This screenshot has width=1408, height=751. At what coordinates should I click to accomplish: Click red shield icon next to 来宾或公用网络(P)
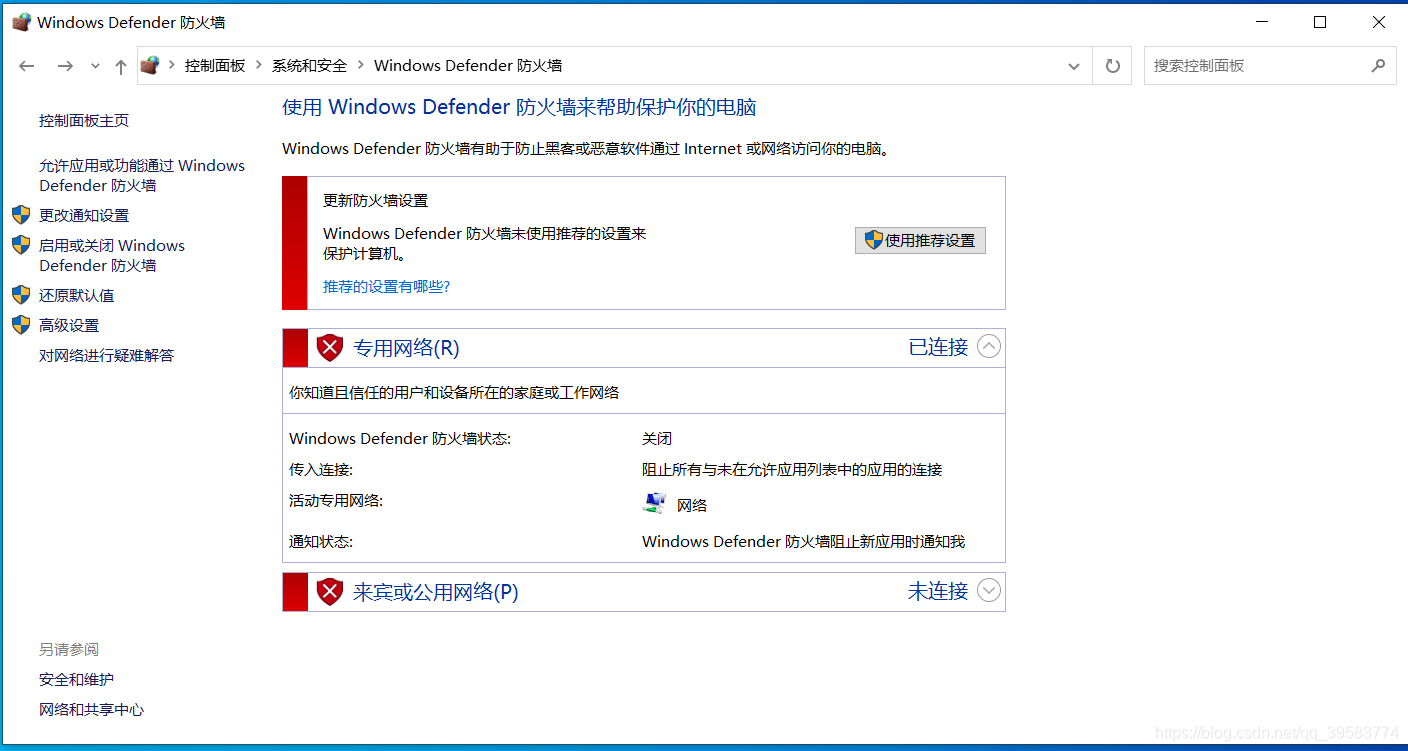[x=330, y=592]
